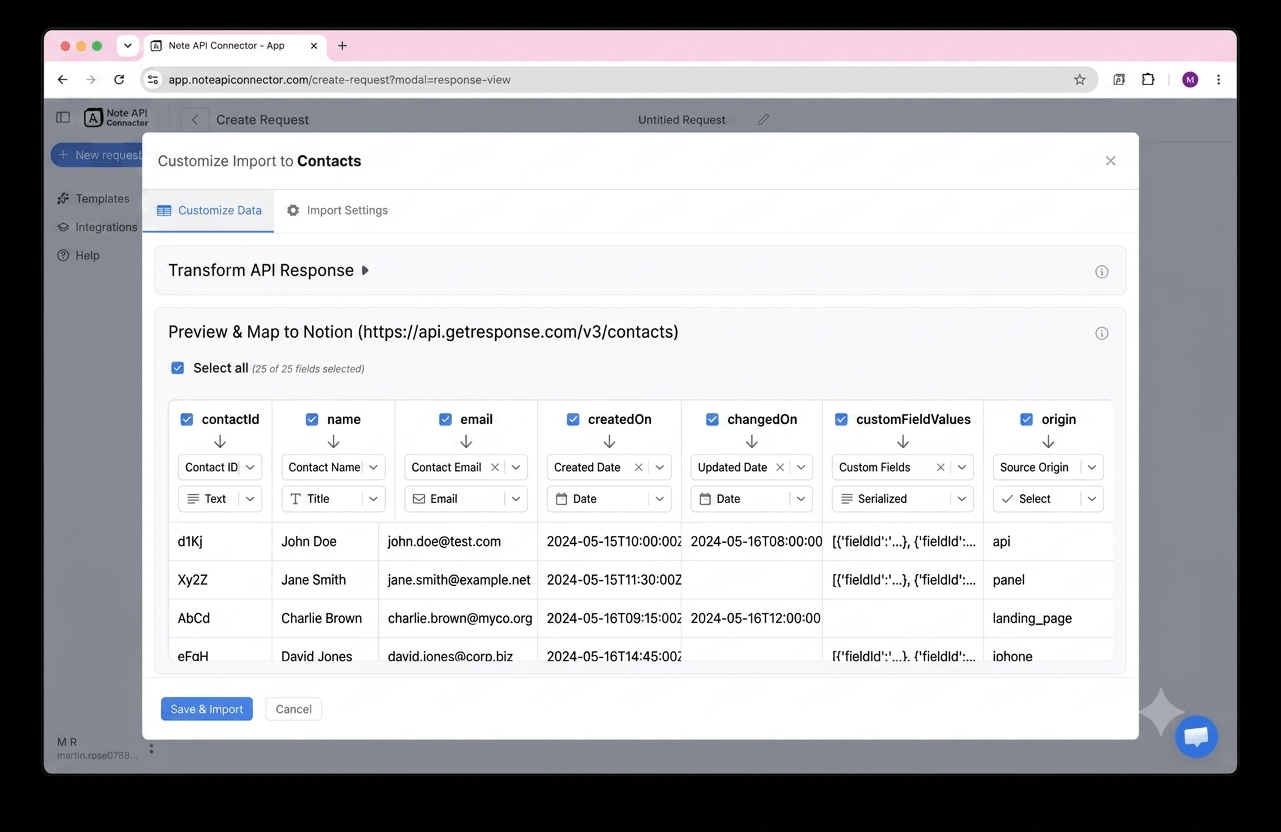Image resolution: width=1281 pixels, height=832 pixels.
Task: Clear the Contact Email mapping with X
Action: pos(495,467)
